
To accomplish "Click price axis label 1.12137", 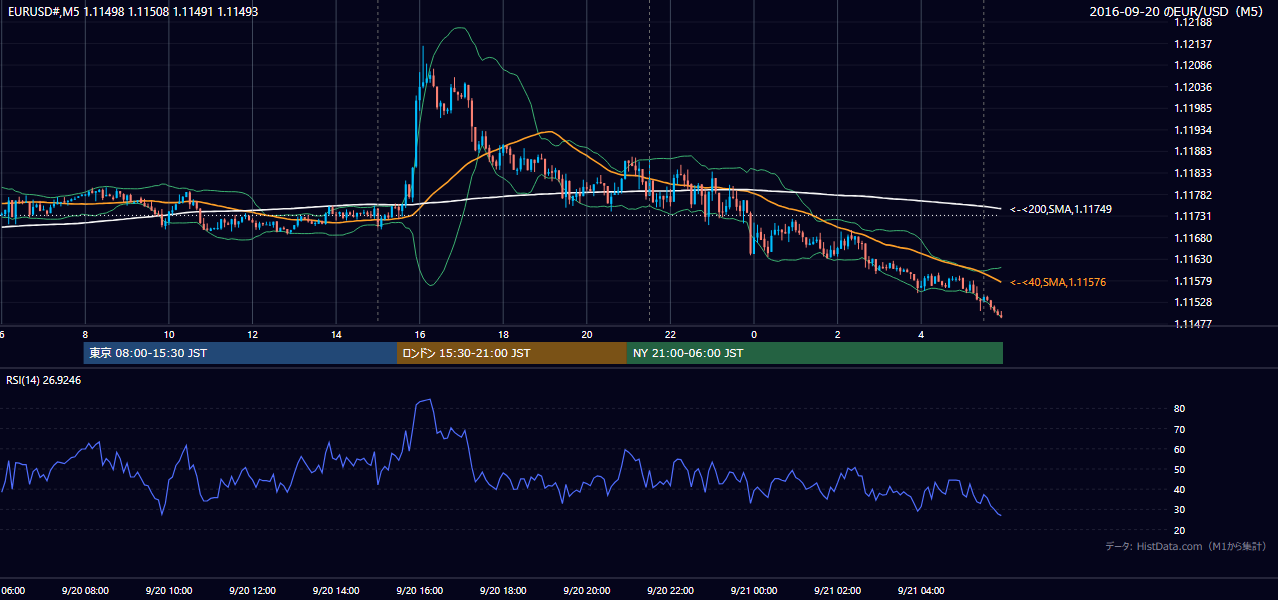I will [x=1195, y=44].
